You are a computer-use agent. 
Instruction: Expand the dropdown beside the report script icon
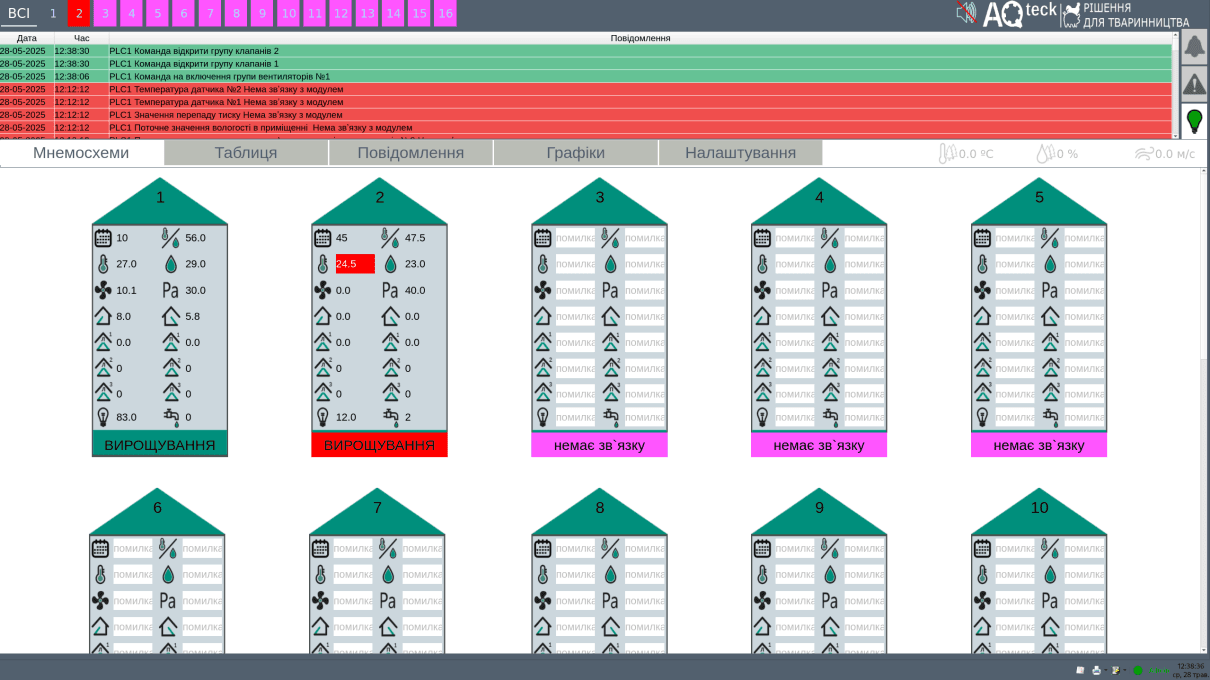coord(1124,670)
